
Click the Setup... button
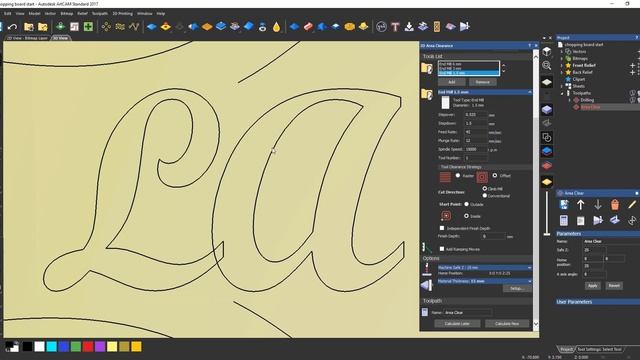click(x=517, y=289)
